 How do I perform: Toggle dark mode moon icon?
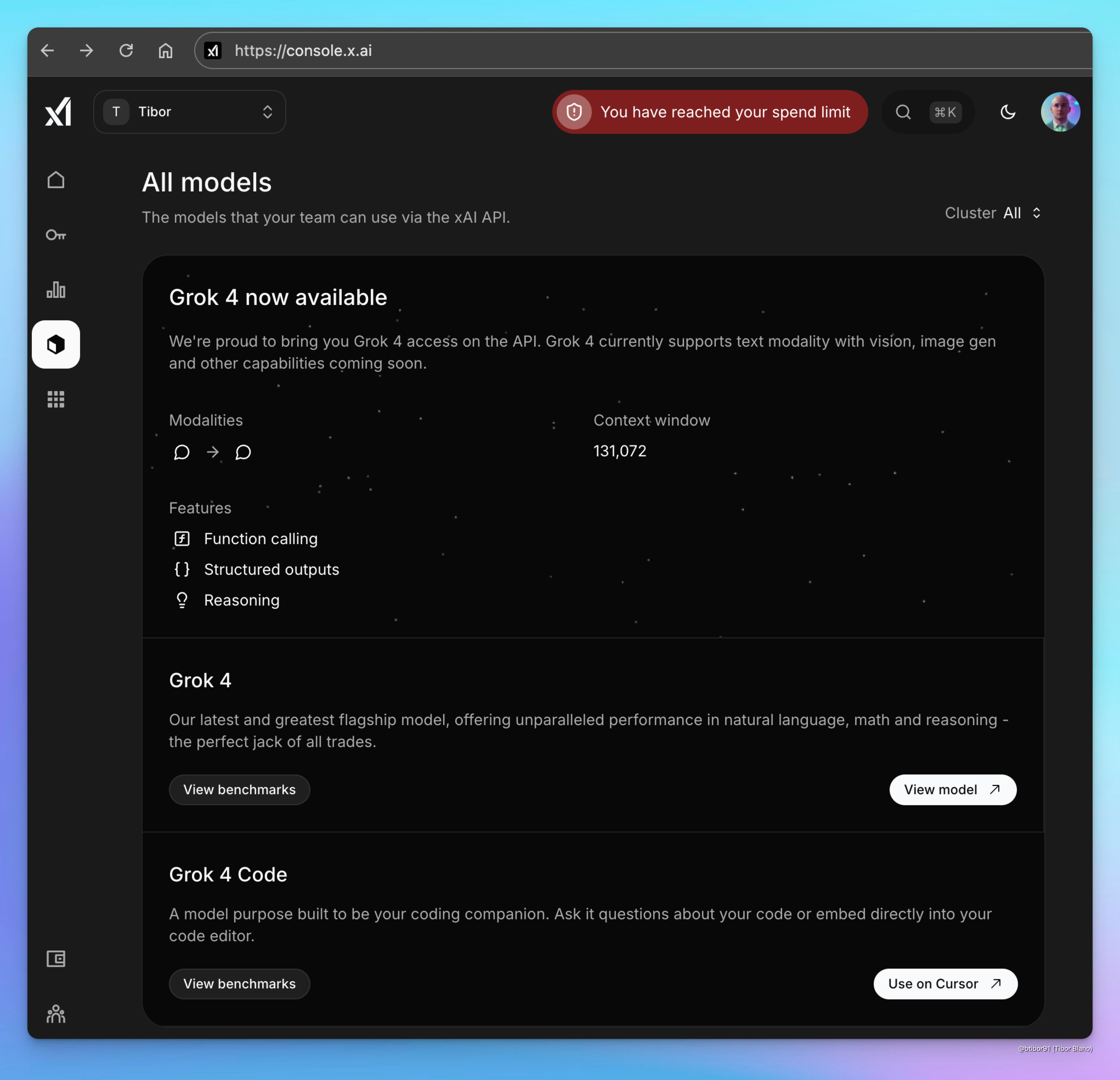coord(1008,112)
